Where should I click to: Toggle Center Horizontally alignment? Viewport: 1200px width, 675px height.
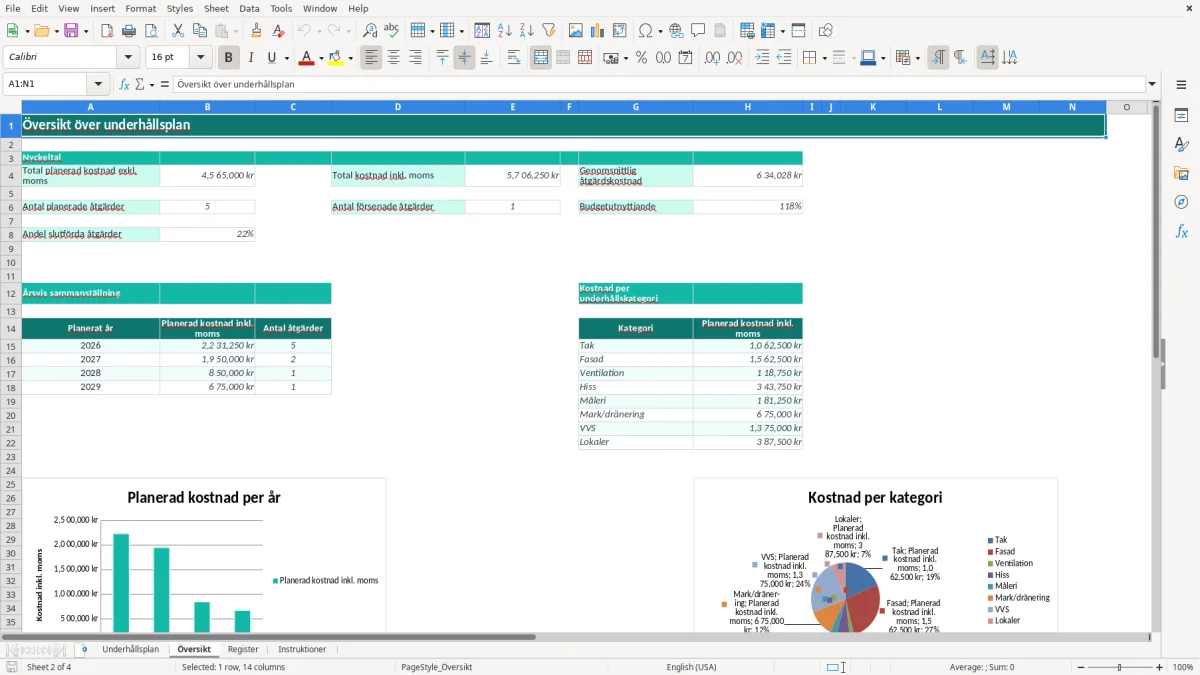[393, 58]
